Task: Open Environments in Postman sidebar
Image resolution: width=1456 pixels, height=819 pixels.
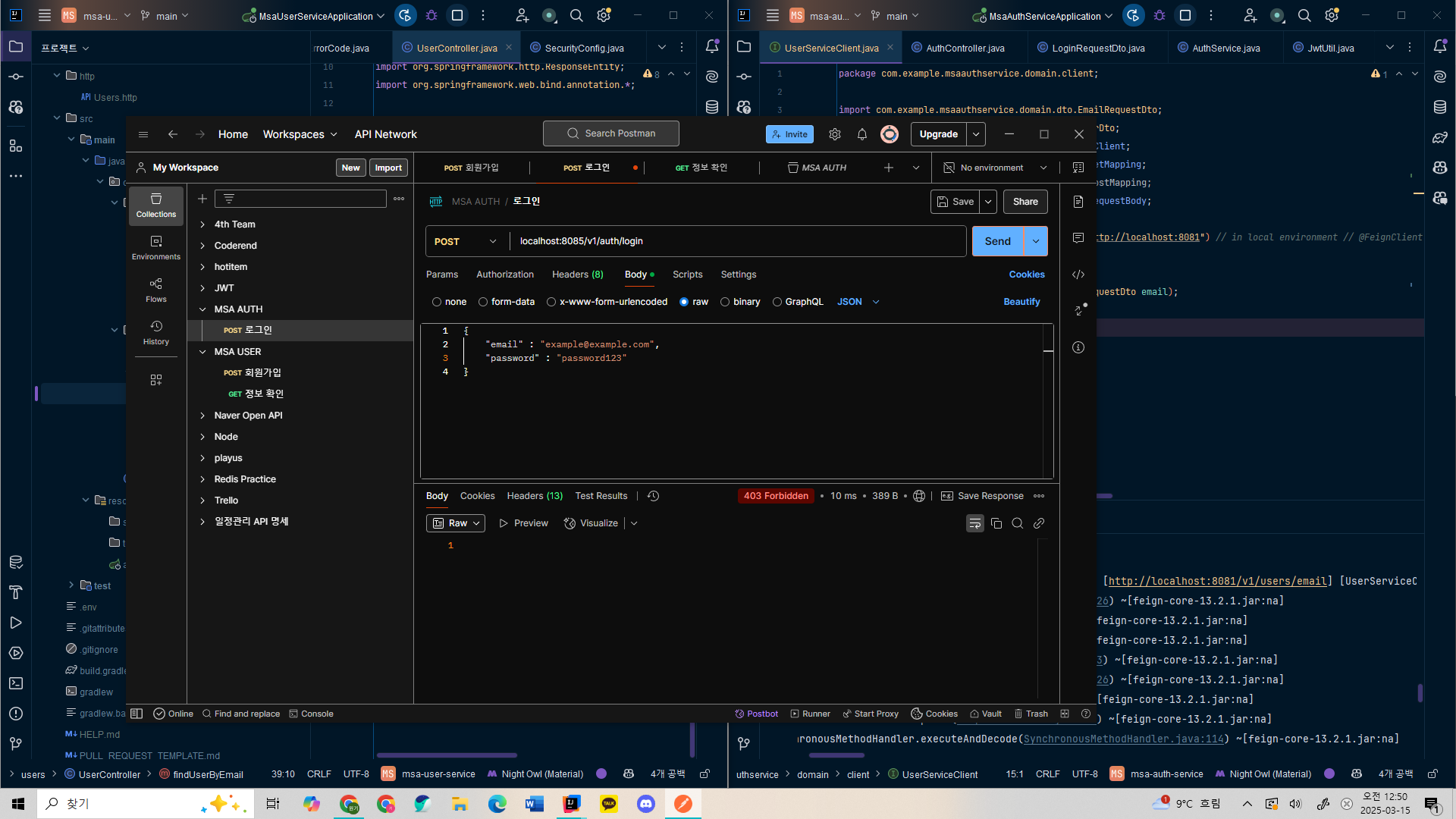Action: (155, 247)
